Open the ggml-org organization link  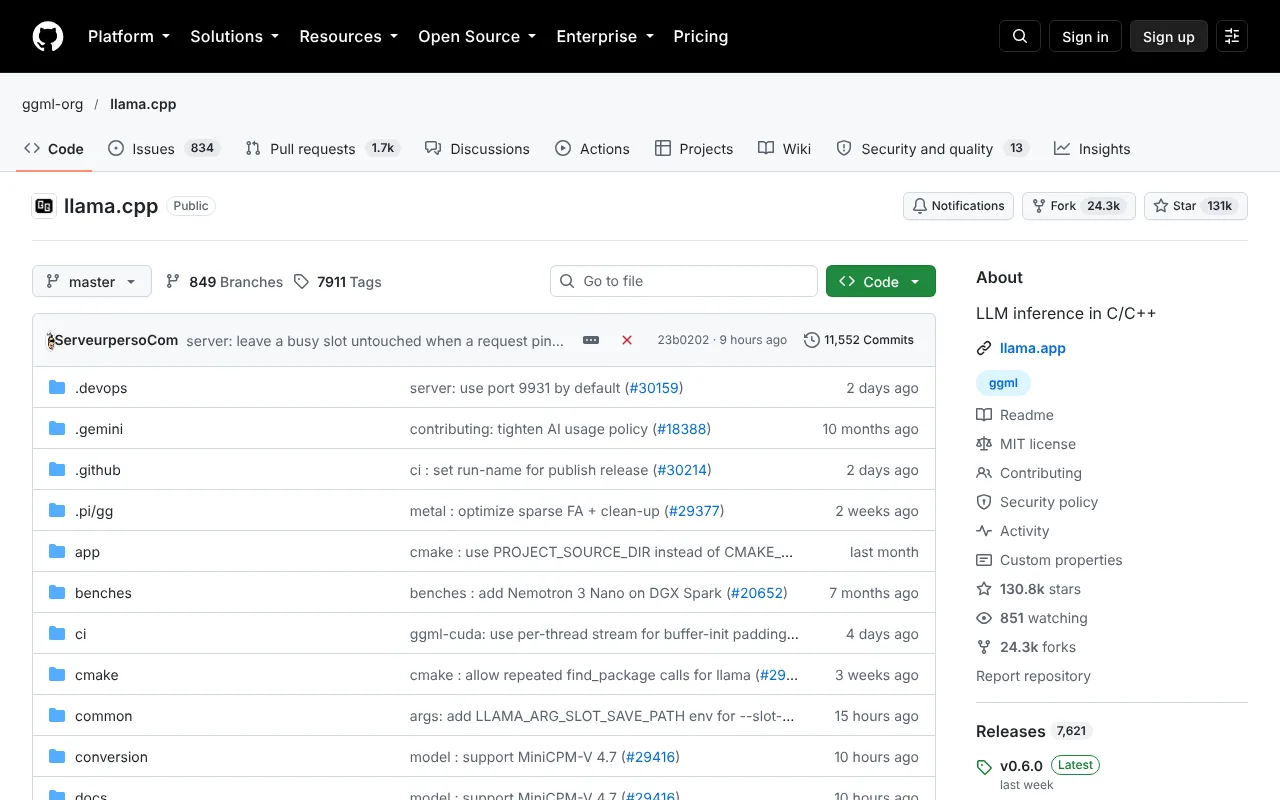pyautogui.click(x=53, y=104)
